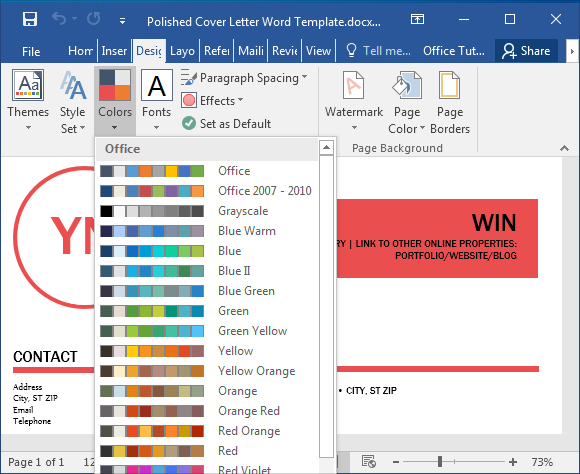580x474 pixels.
Task: Open Customize Quick Access Toolbar dropdown
Action: [122, 21]
